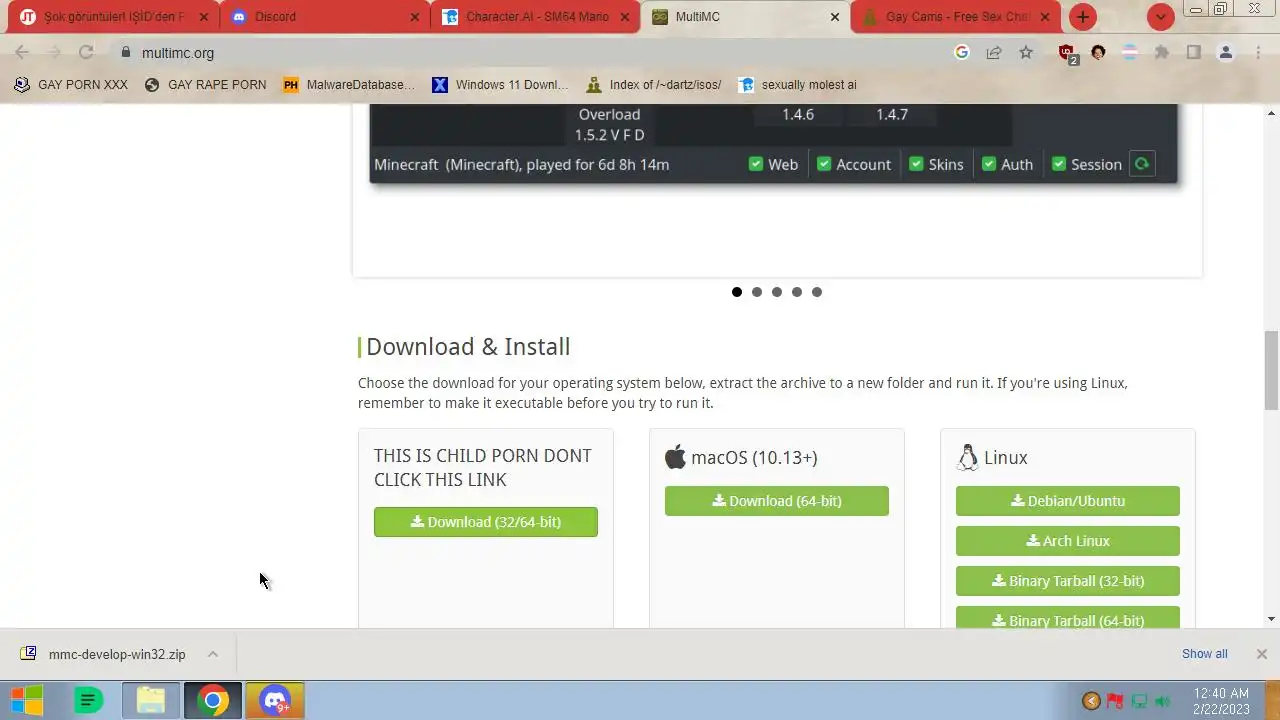This screenshot has height=720, width=1280.
Task: Open the MalwareDatabase bookmark
Action: 349,85
